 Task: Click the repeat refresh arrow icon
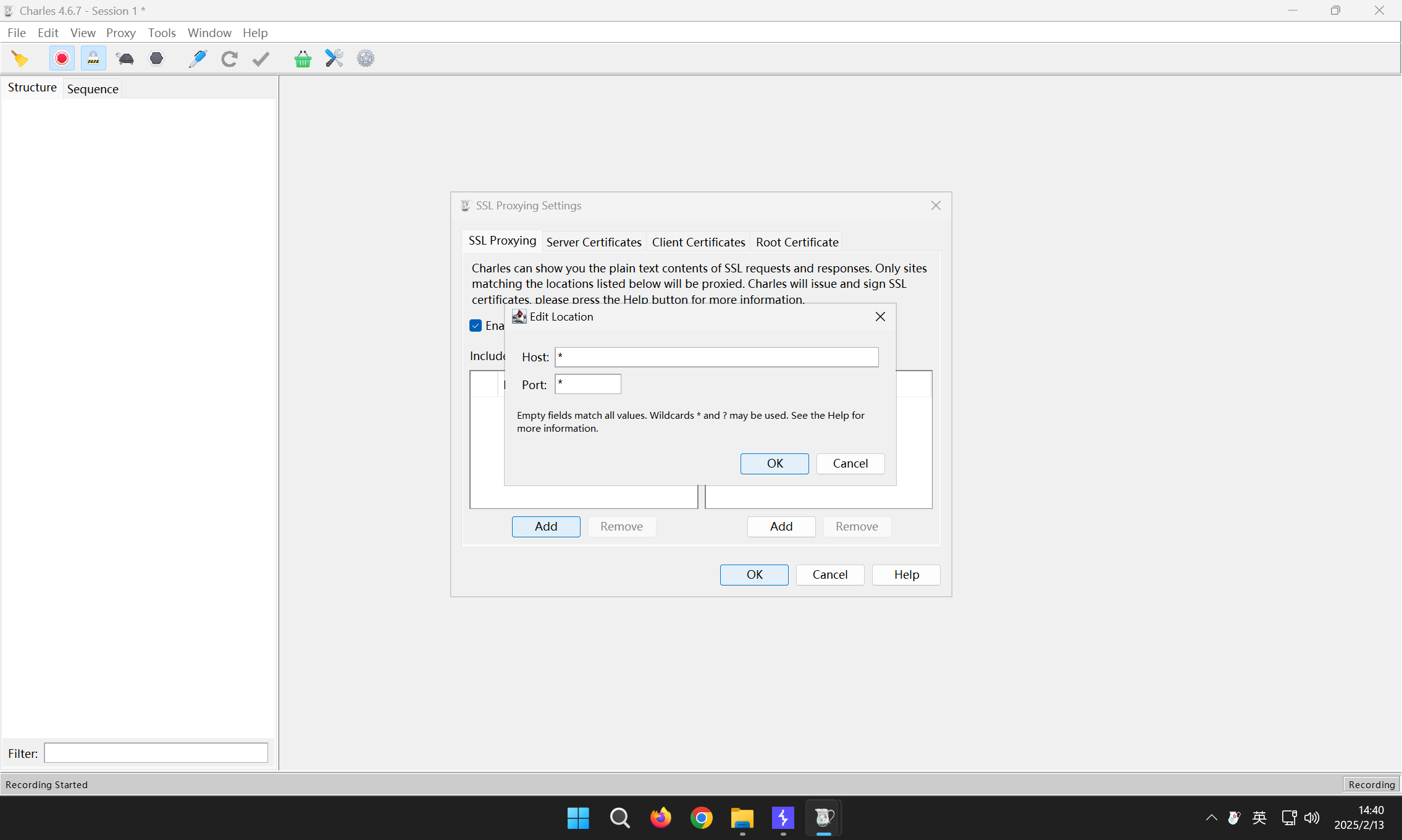(230, 59)
